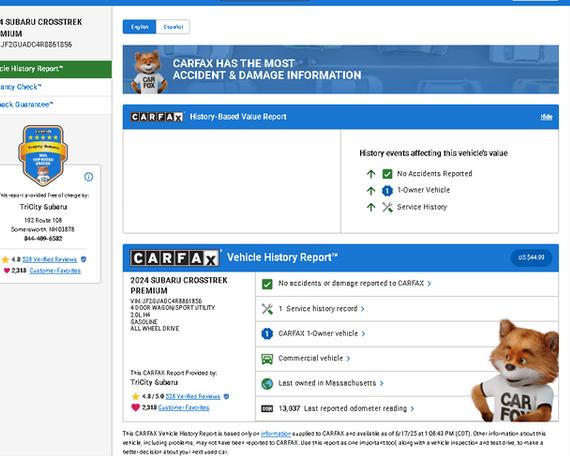Select dealer phone number 844-409-6582
This screenshot has height=456, width=570.
[43, 239]
